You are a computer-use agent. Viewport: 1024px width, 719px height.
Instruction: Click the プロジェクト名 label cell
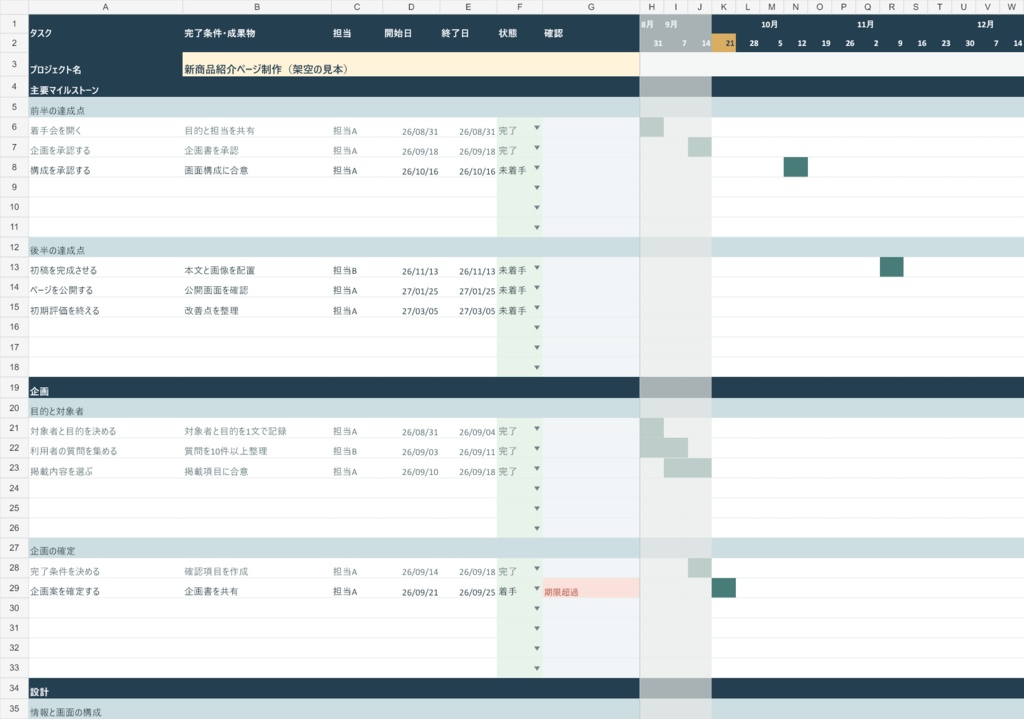(106, 65)
